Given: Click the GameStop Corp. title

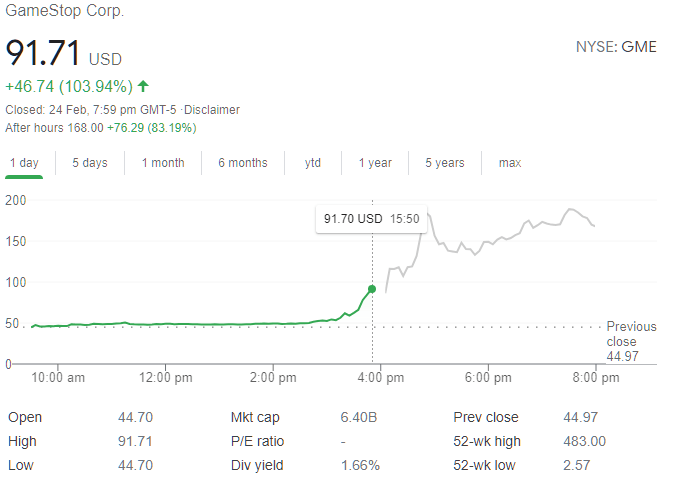Looking at the screenshot, I should pos(65,10).
